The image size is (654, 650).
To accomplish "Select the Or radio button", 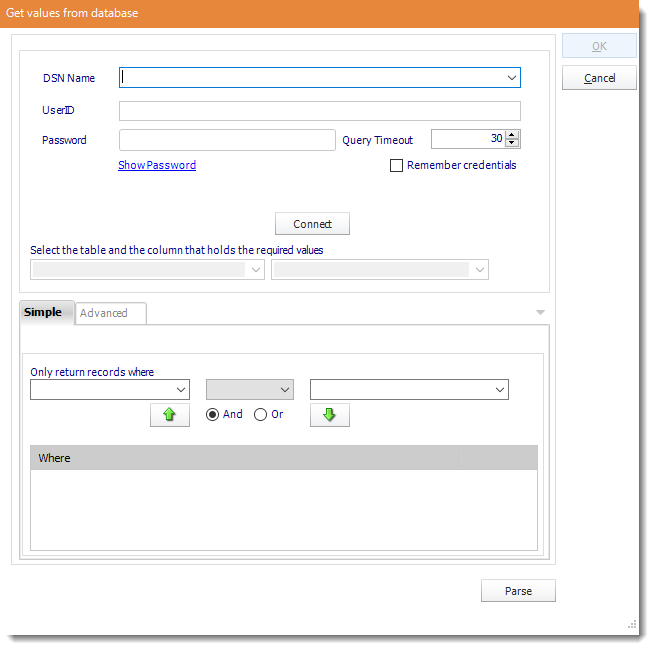I will 260,414.
